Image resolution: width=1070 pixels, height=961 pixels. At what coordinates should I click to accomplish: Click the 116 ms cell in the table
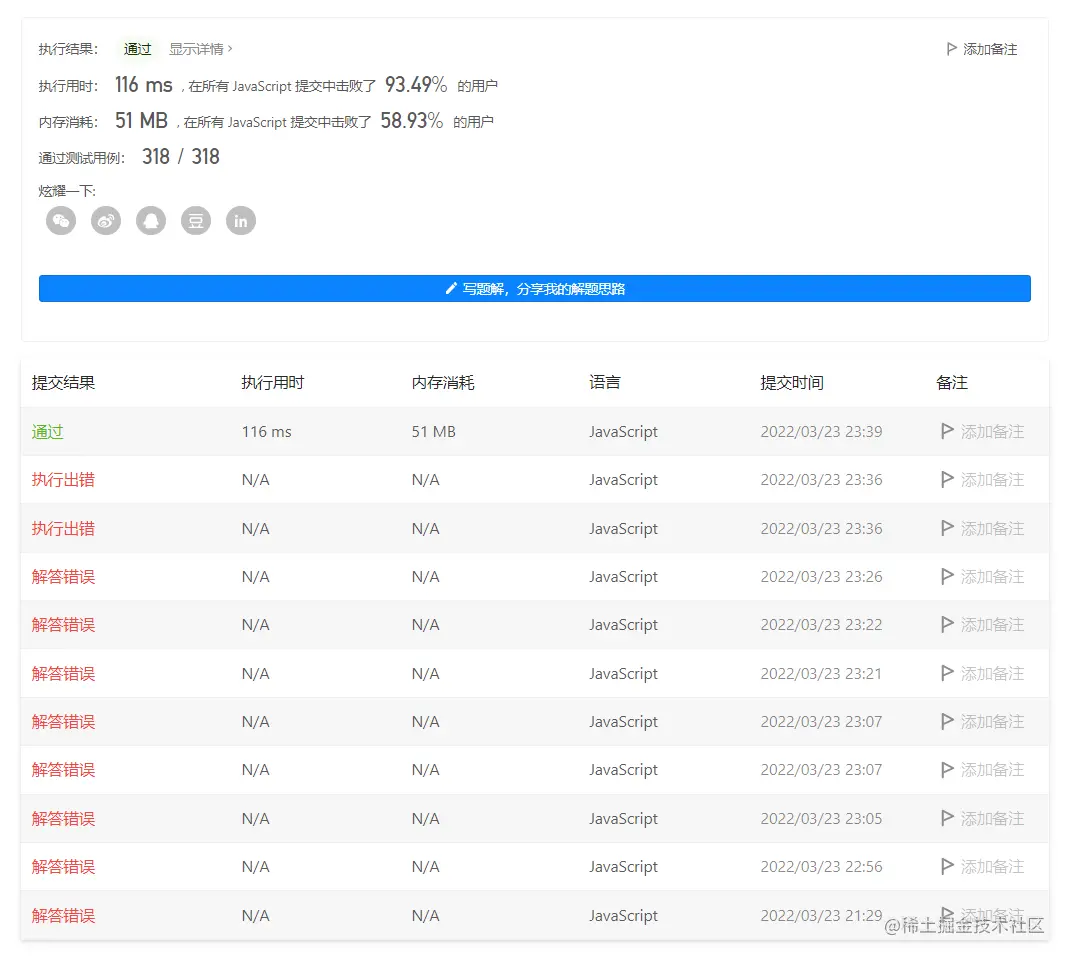pos(266,431)
